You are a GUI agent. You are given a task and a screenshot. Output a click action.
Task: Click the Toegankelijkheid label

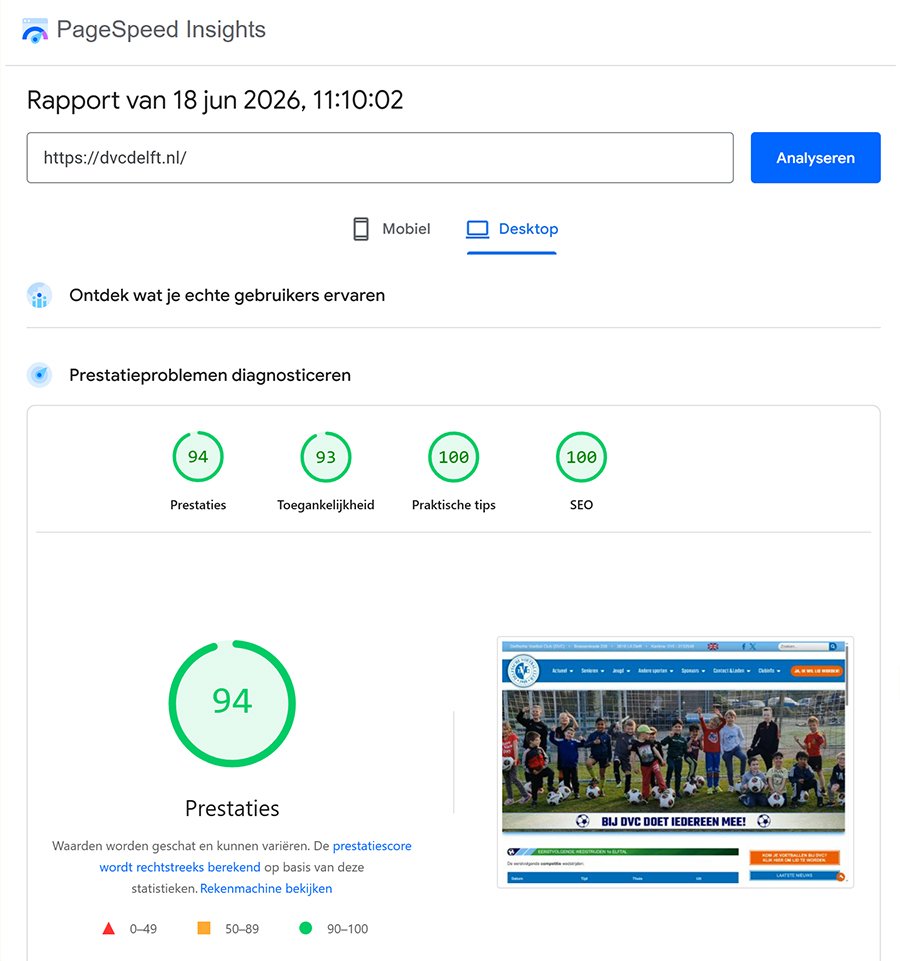[x=326, y=505]
